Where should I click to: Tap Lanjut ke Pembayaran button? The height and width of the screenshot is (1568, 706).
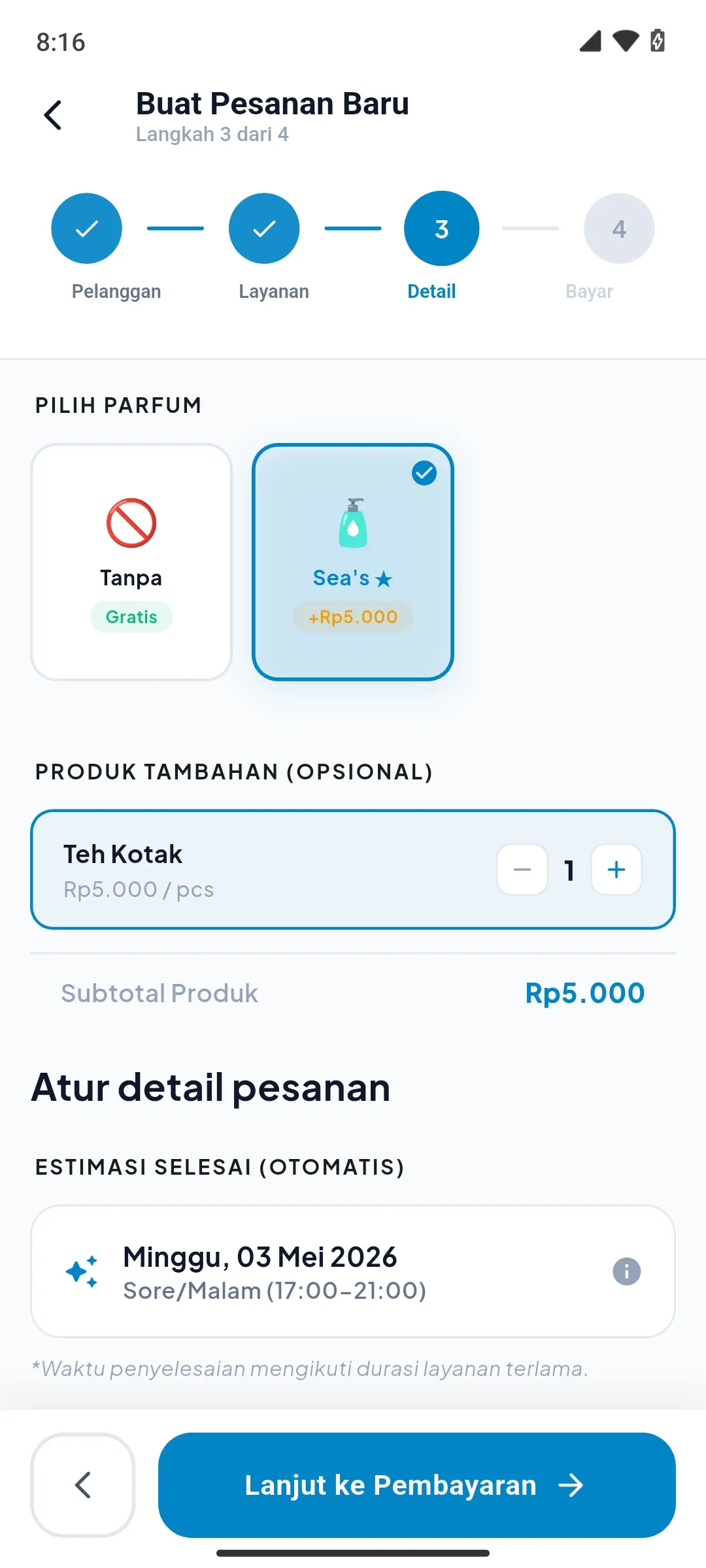click(x=417, y=1485)
